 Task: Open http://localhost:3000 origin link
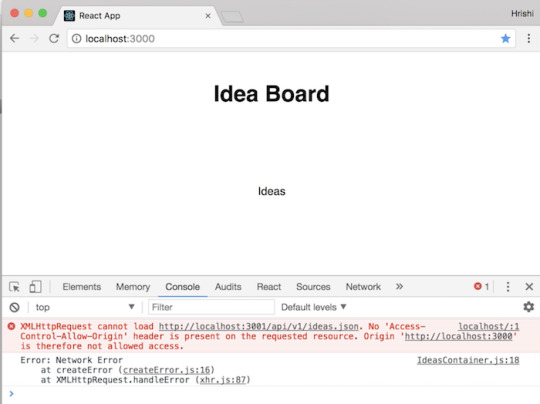click(458, 336)
